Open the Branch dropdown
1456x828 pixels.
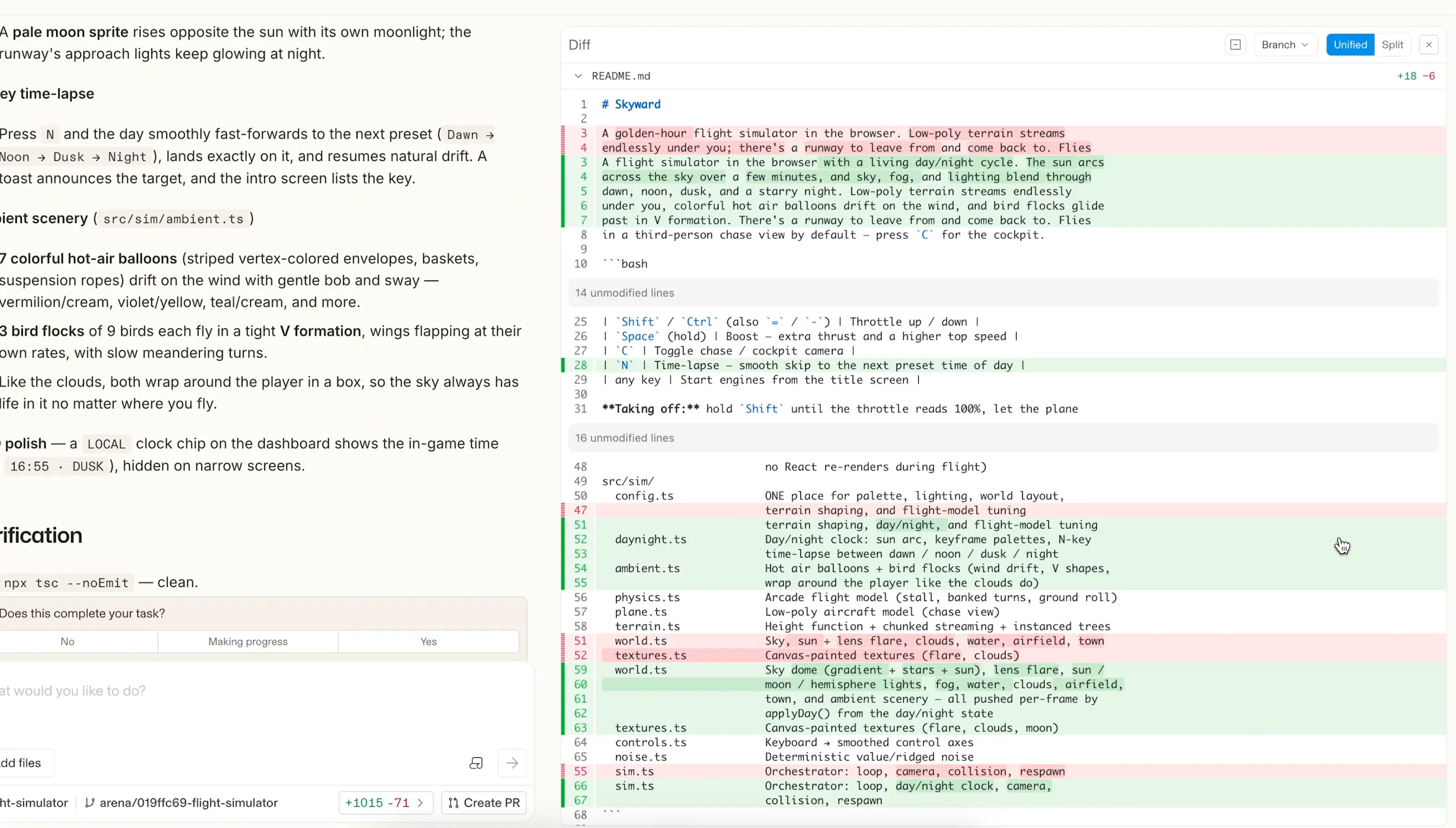click(x=1285, y=45)
